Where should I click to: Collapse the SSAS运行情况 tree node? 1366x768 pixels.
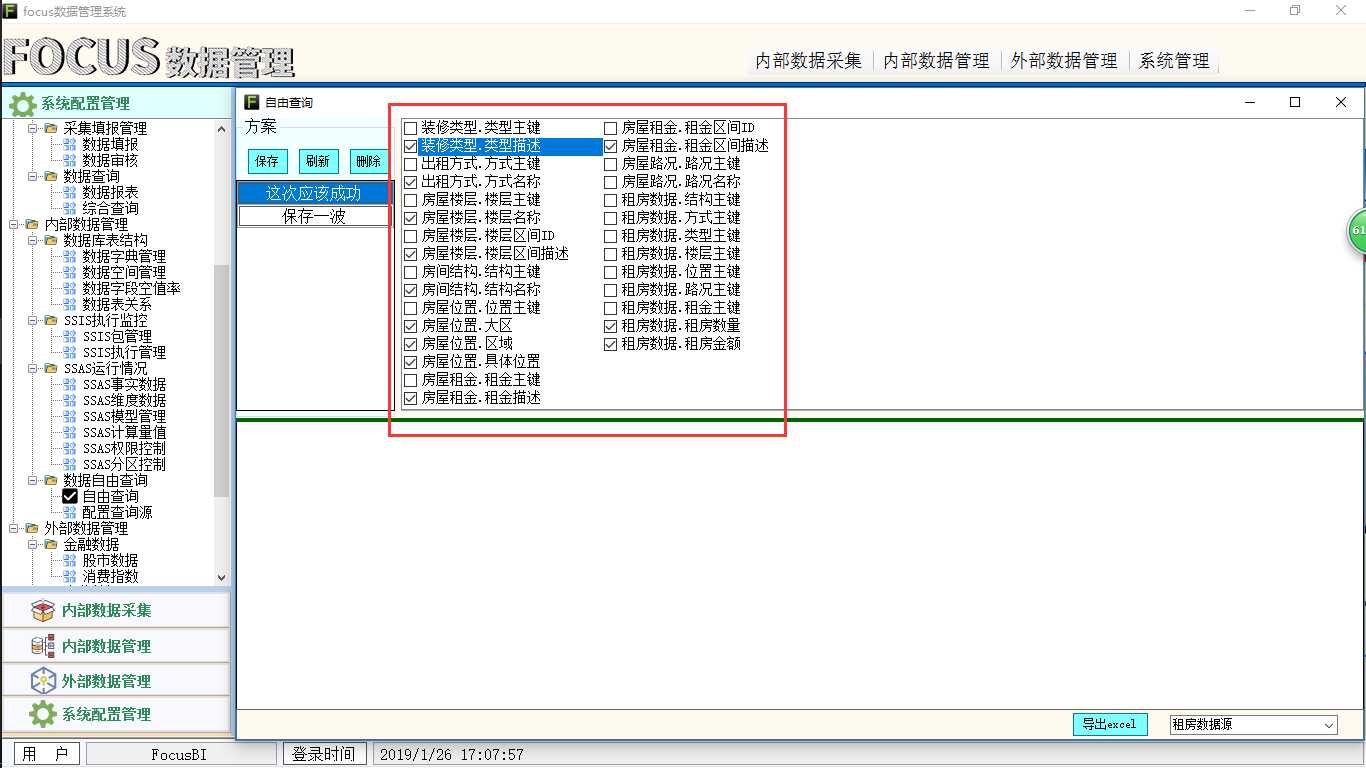tap(32, 368)
